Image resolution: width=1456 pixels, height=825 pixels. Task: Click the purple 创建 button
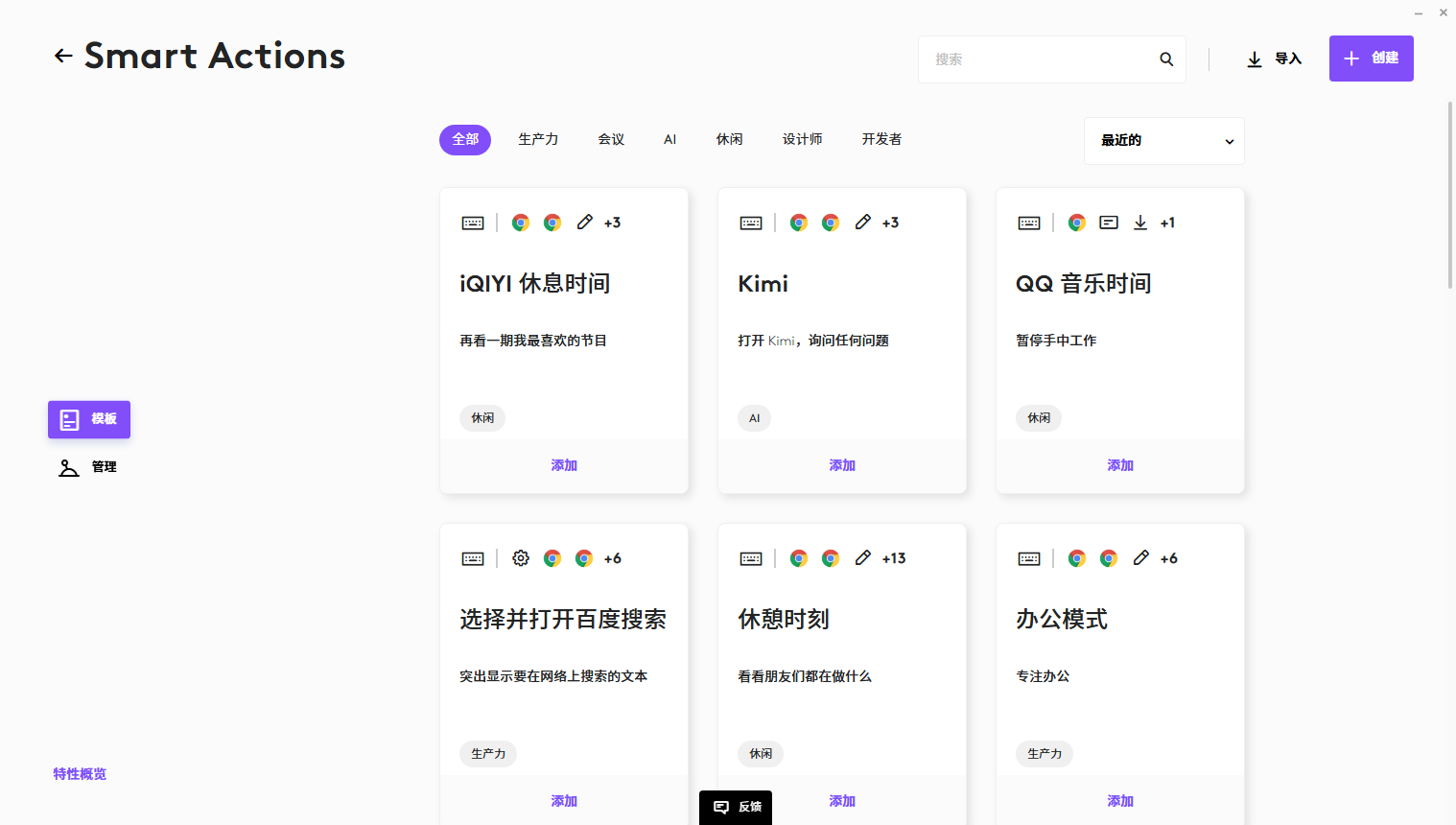pyautogui.click(x=1372, y=59)
